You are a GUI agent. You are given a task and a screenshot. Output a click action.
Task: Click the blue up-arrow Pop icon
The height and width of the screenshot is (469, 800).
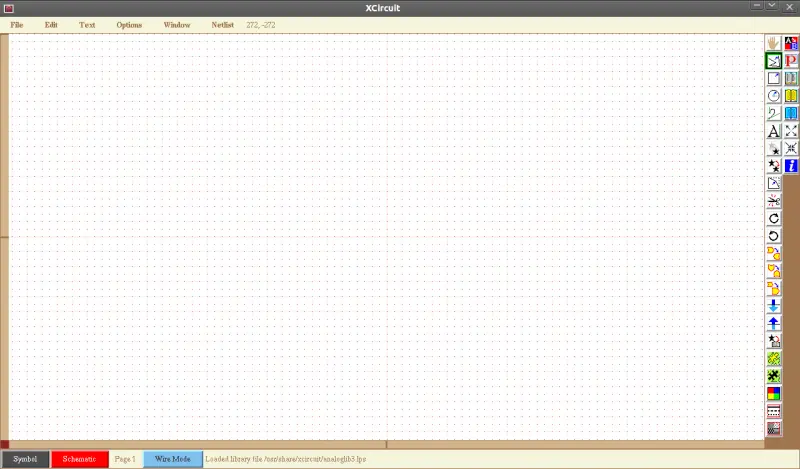pyautogui.click(x=773, y=324)
